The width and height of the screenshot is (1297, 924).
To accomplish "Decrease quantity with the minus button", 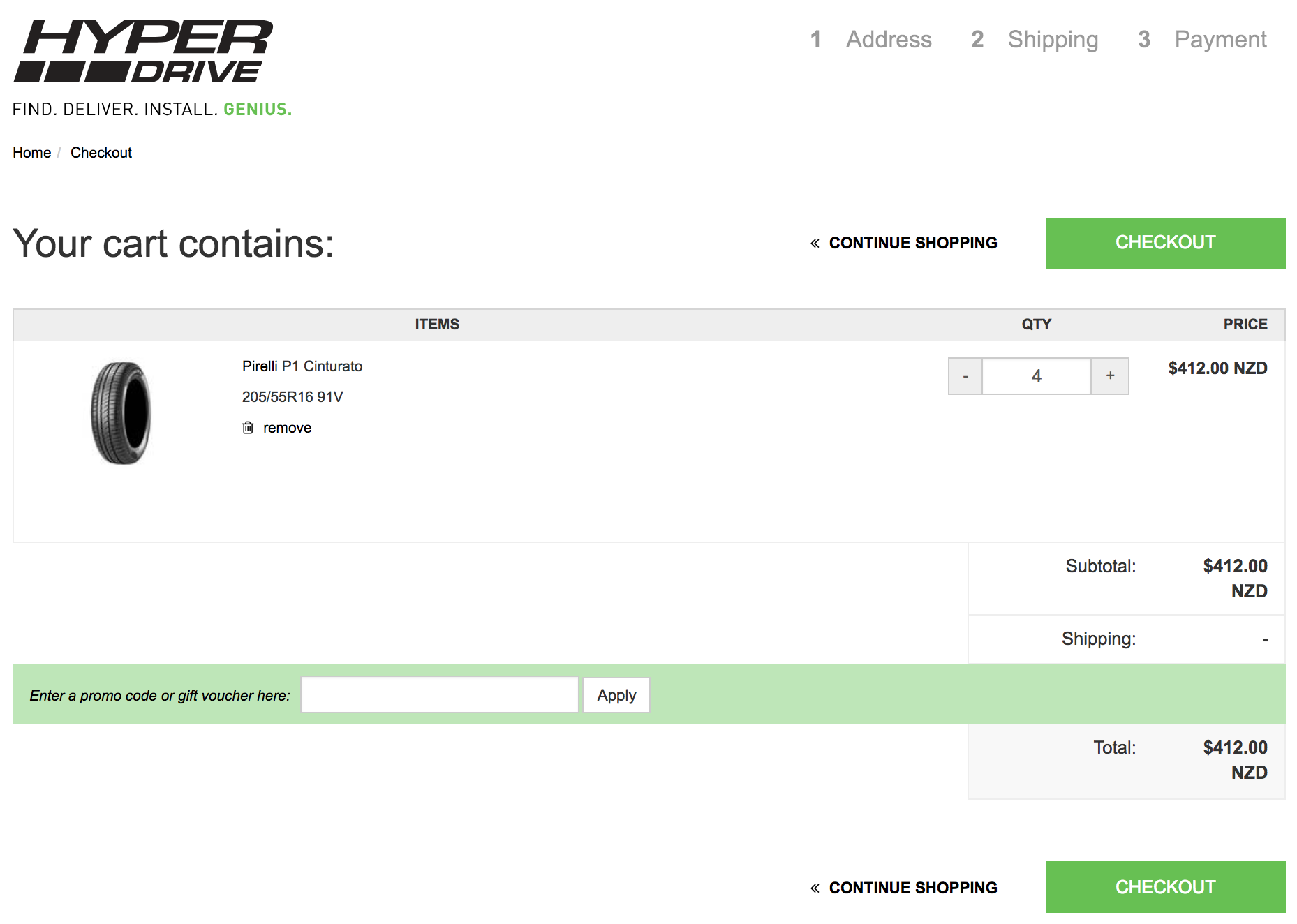I will (965, 376).
